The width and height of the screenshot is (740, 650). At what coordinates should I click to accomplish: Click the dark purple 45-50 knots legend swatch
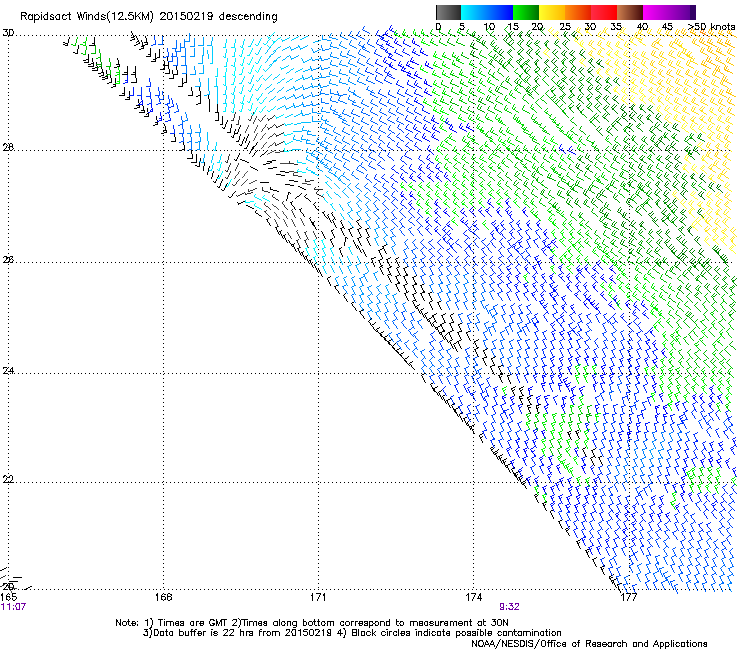pyautogui.click(x=682, y=12)
